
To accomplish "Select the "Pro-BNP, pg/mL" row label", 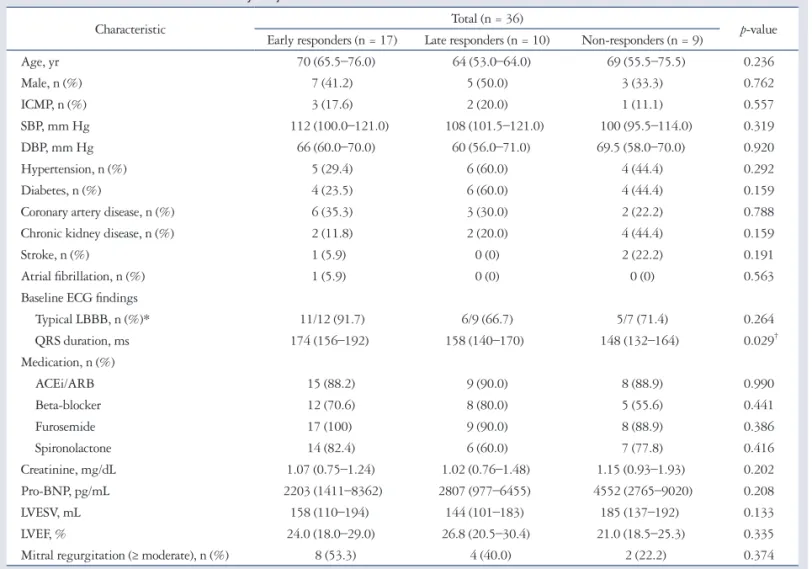I will point(65,491).
